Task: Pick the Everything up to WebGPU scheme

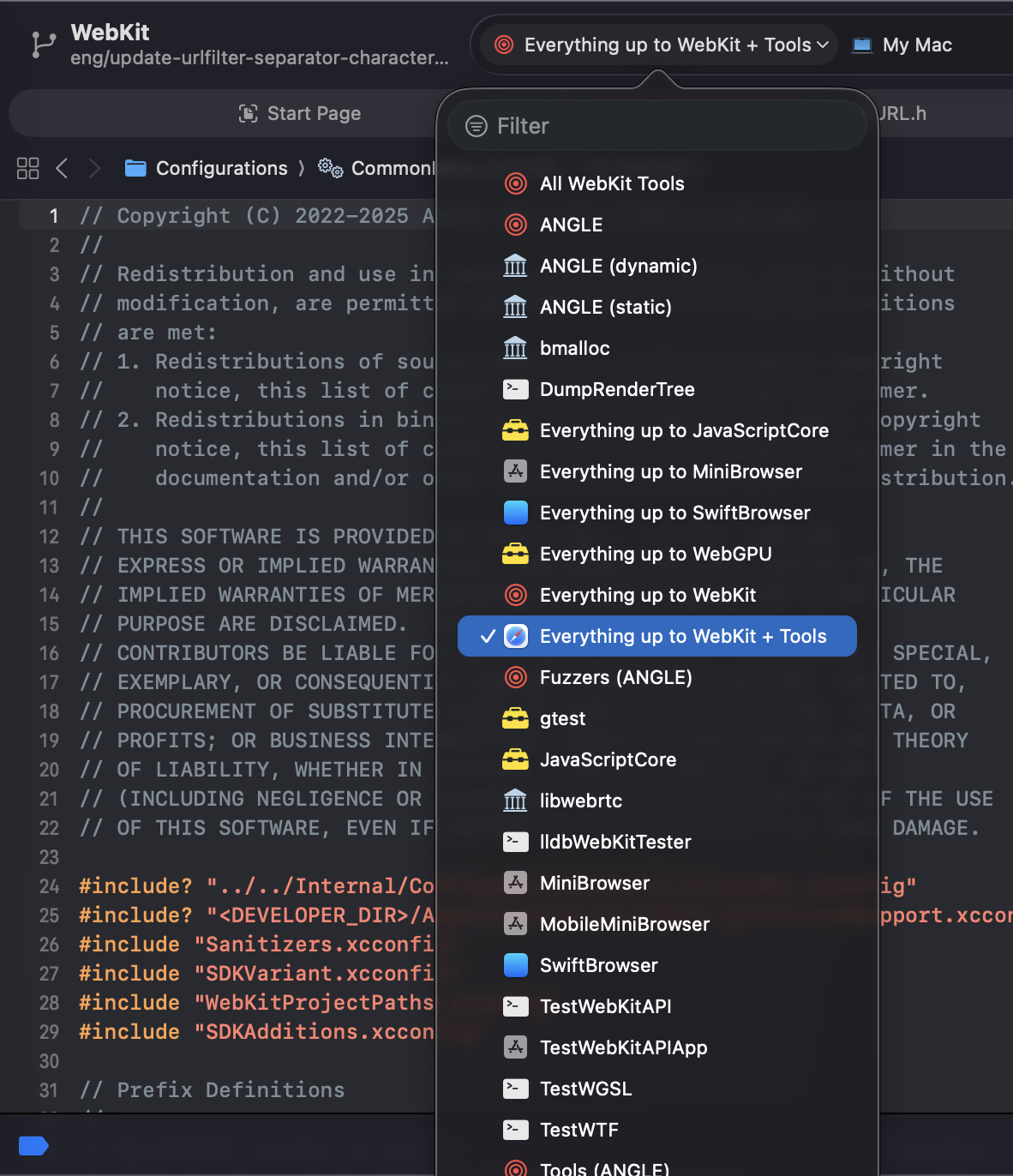Action: (656, 554)
